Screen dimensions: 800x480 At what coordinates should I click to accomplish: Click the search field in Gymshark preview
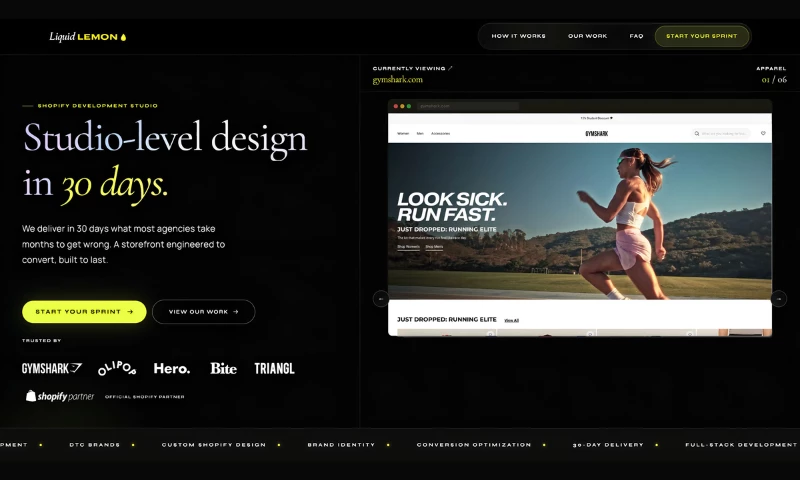[x=721, y=133]
